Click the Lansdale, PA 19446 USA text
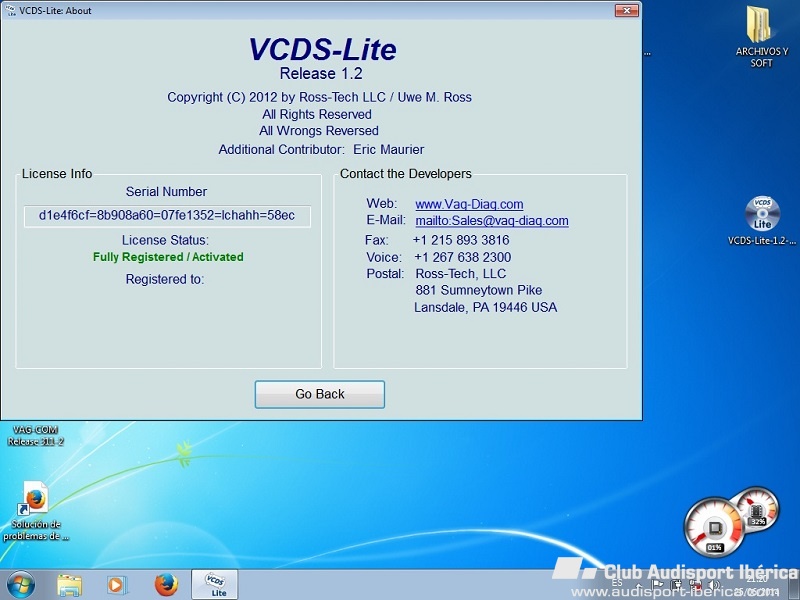This screenshot has width=800, height=600. (x=485, y=307)
